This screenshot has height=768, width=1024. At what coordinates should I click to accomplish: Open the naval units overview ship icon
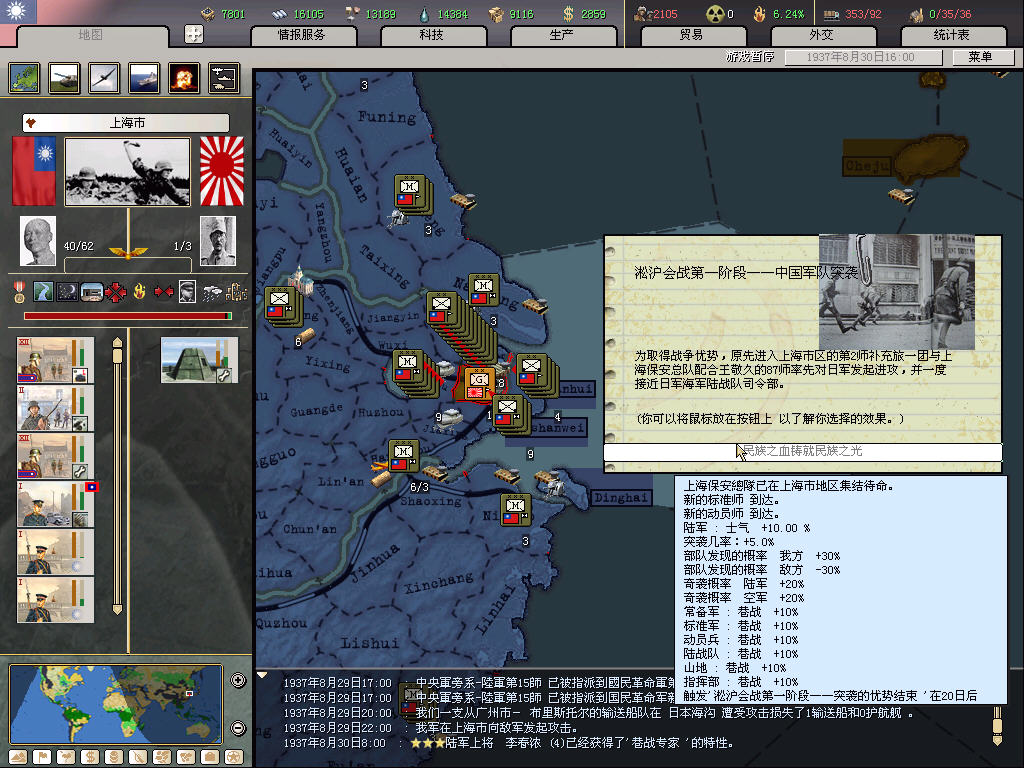[x=144, y=78]
